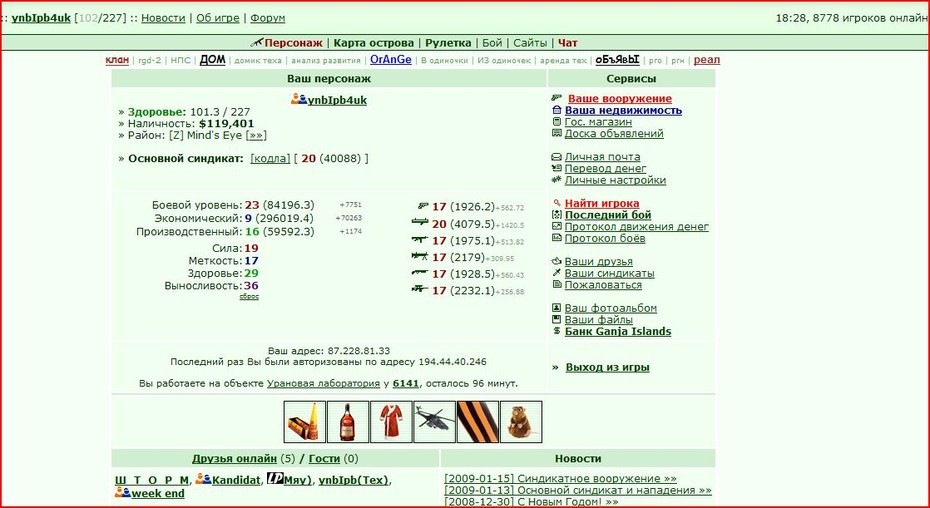Screen dimensions: 930x508
Task: Open Ваши друзья friends list
Action: (x=598, y=261)
